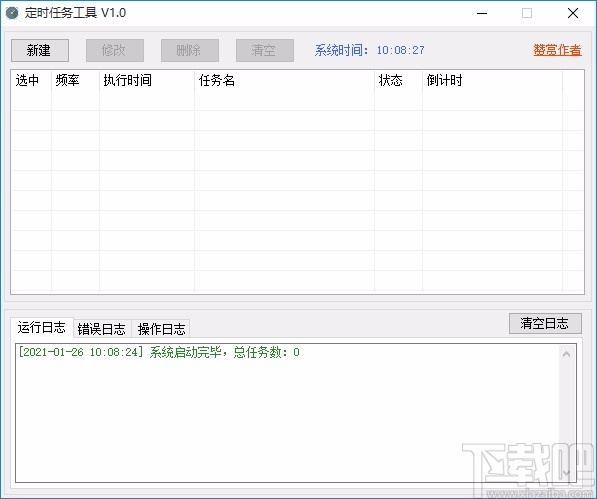The height and width of the screenshot is (499, 597).
Task: Click the 修改 button
Action: pos(115,50)
